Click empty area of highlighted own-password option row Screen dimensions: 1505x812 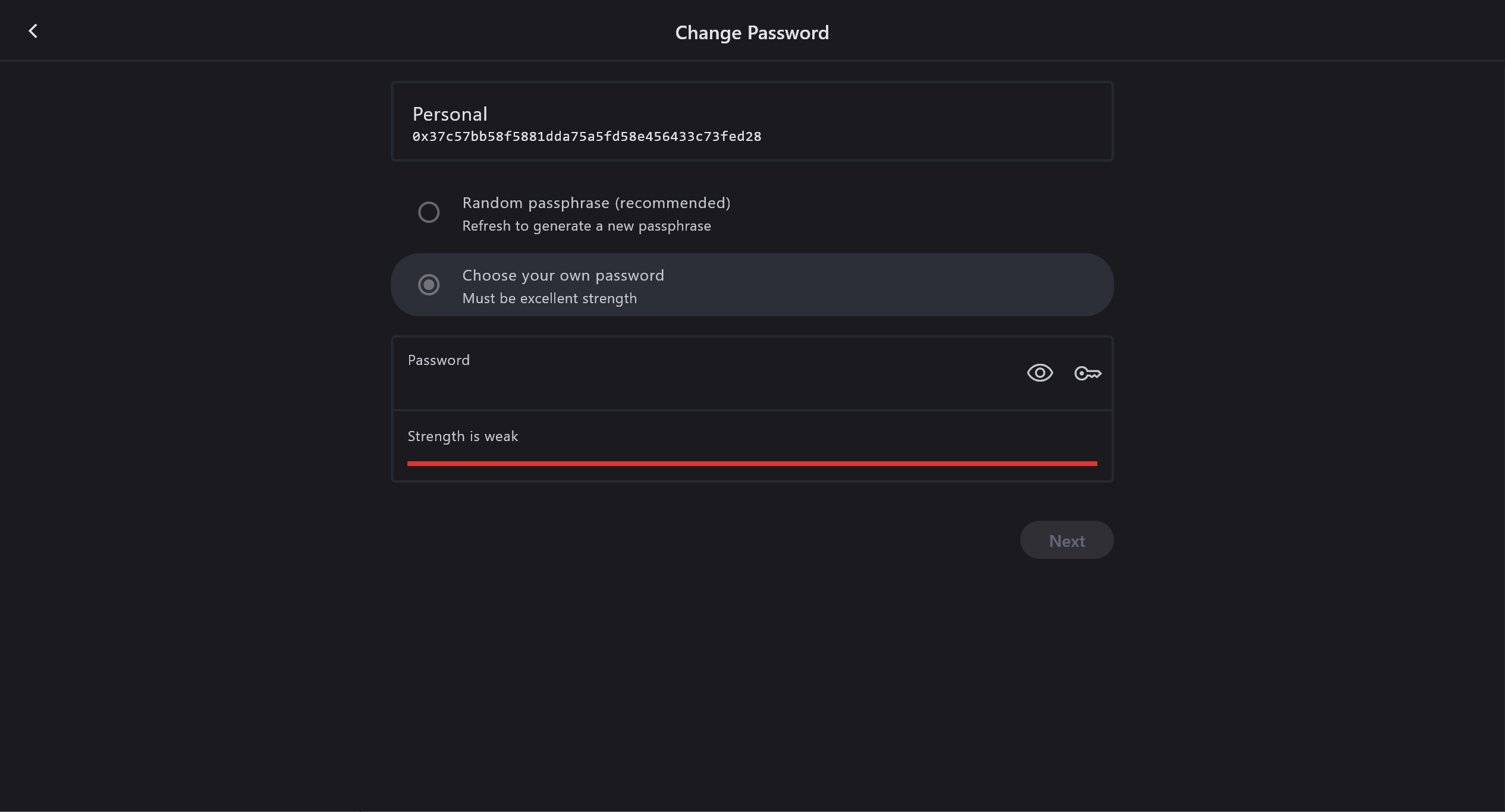(892, 285)
